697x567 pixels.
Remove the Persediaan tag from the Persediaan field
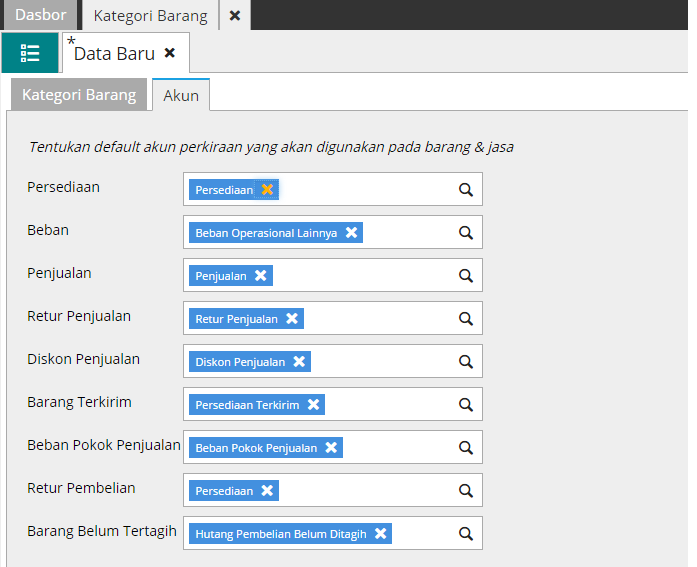point(267,189)
